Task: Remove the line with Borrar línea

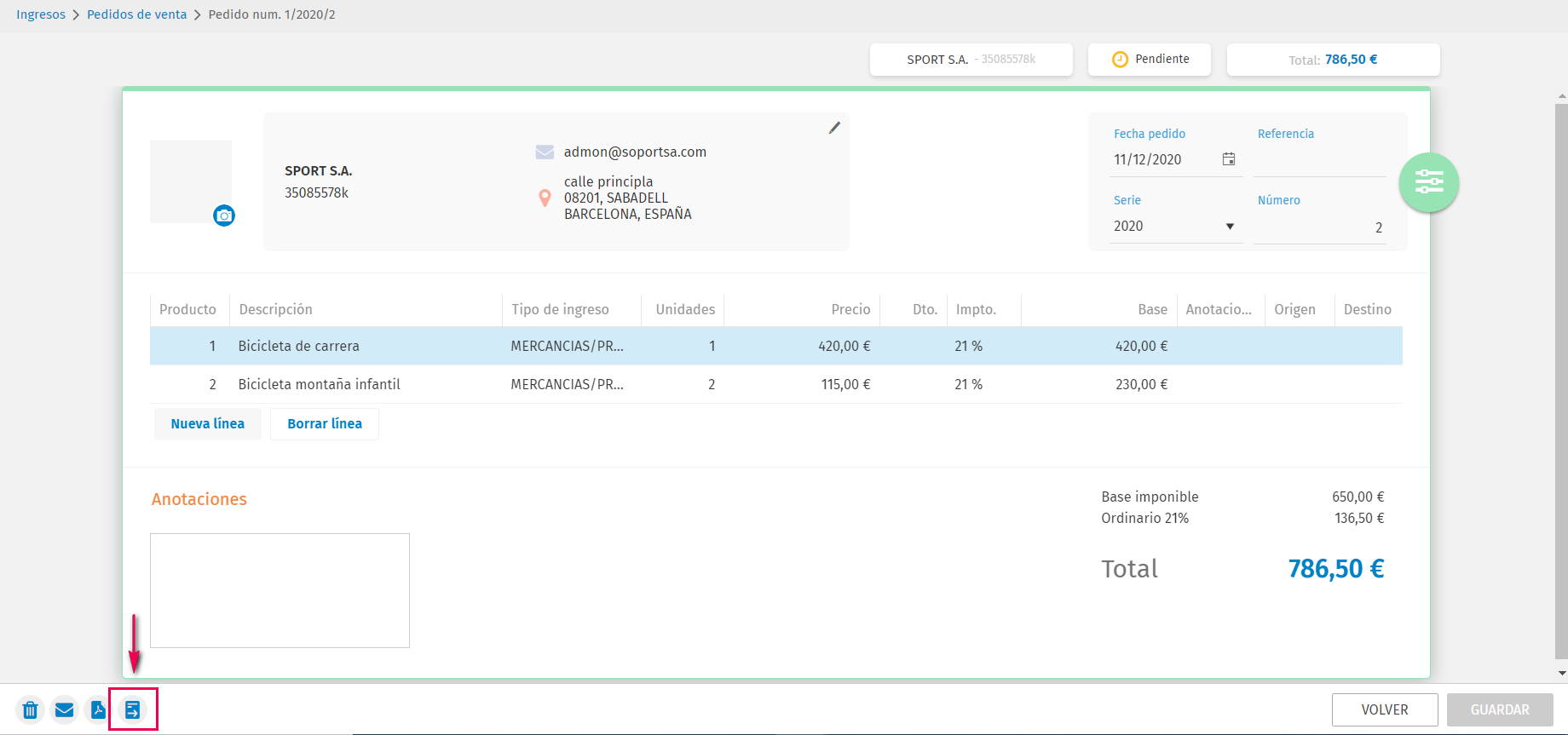Action: tap(325, 424)
